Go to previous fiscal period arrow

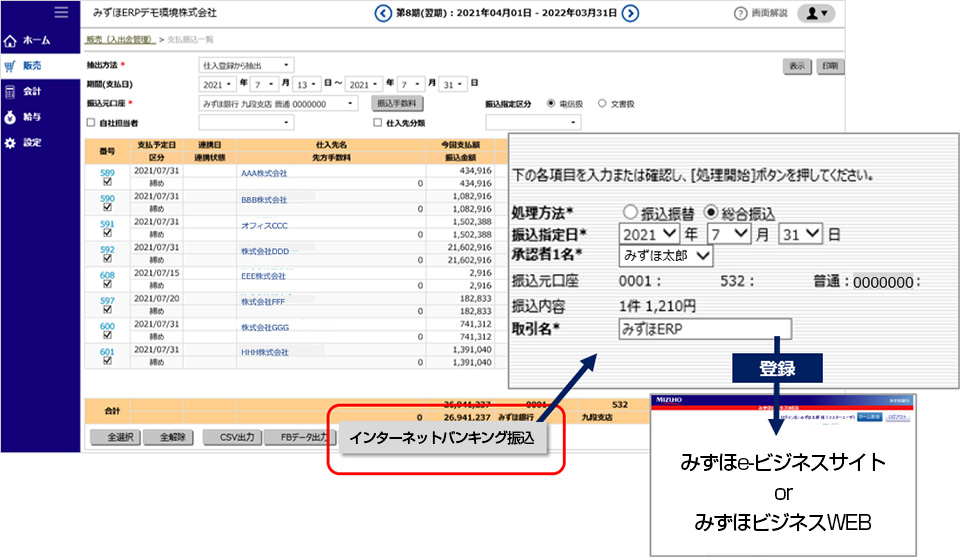[x=383, y=13]
